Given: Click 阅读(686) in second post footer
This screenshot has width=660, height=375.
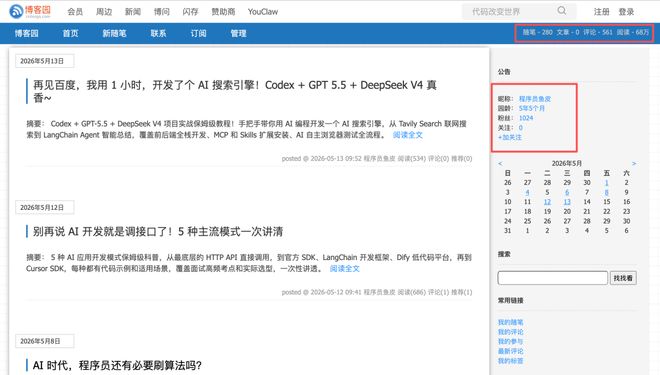Looking at the screenshot, I should click(x=412, y=292).
